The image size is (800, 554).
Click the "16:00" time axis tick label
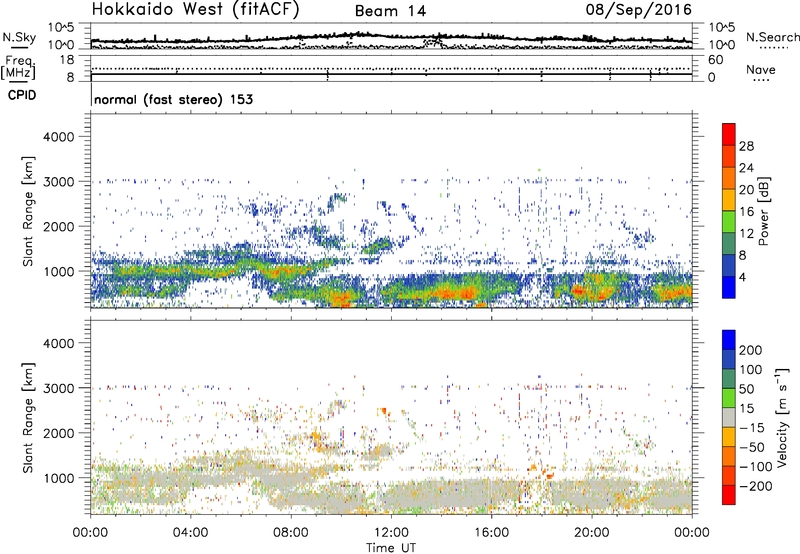[491, 533]
